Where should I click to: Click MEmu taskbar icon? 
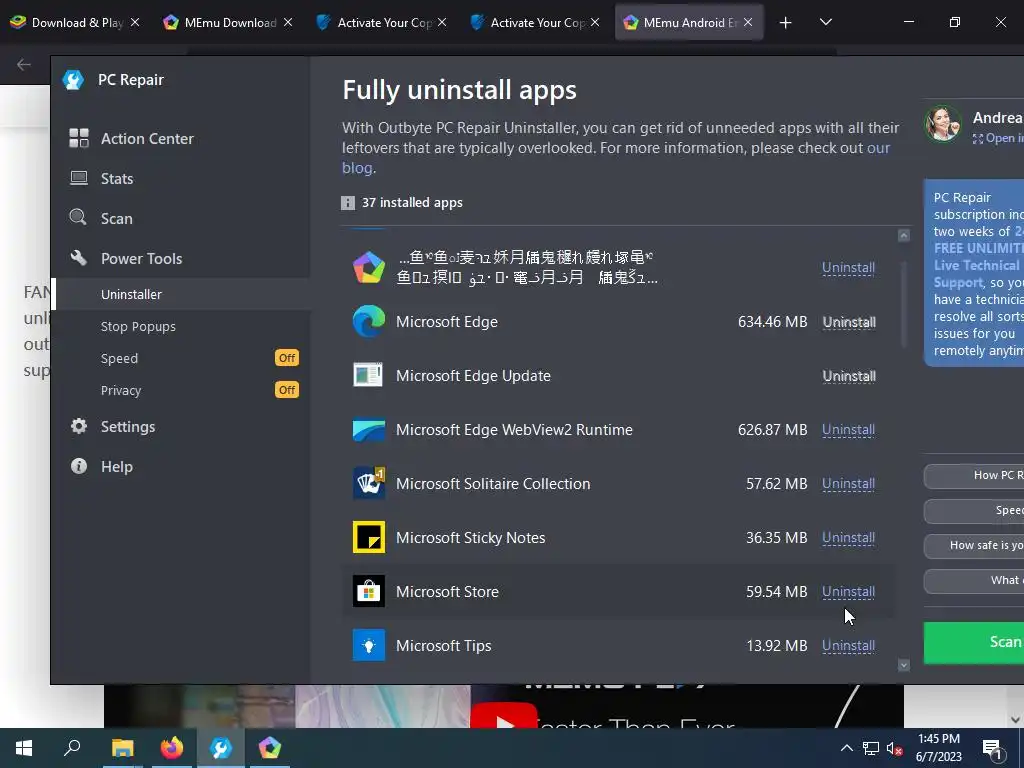pos(270,748)
